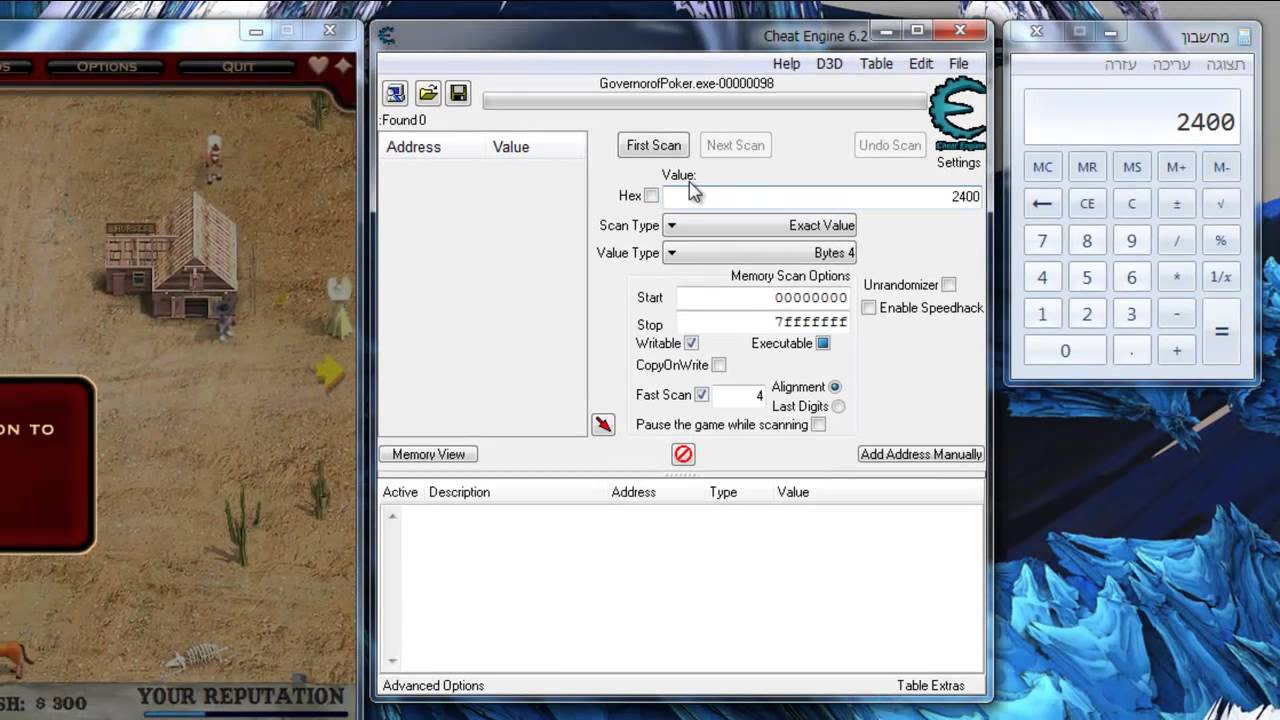
Task: Open the Scan Type dropdown
Action: pyautogui.click(x=759, y=226)
